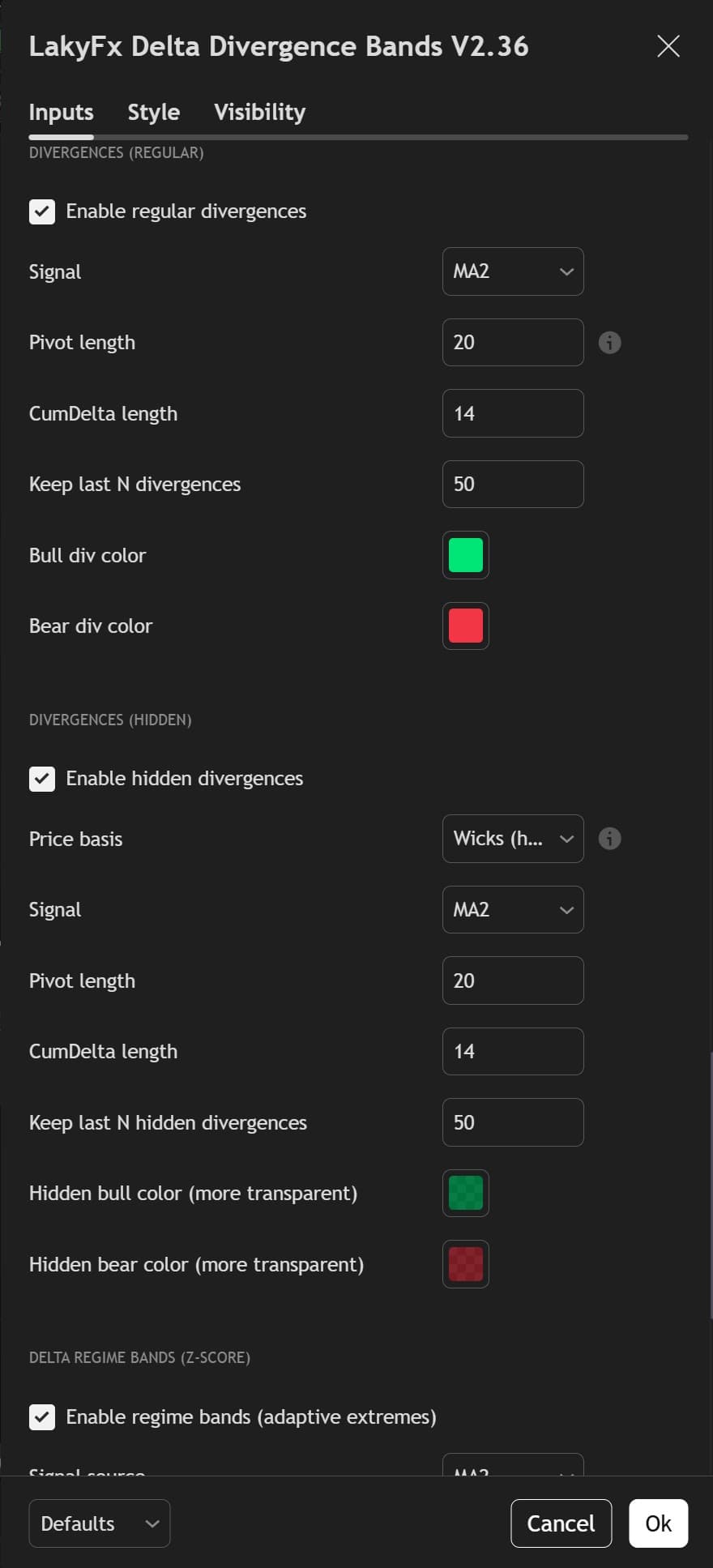Click the info icon beside Price basis

pos(609,839)
